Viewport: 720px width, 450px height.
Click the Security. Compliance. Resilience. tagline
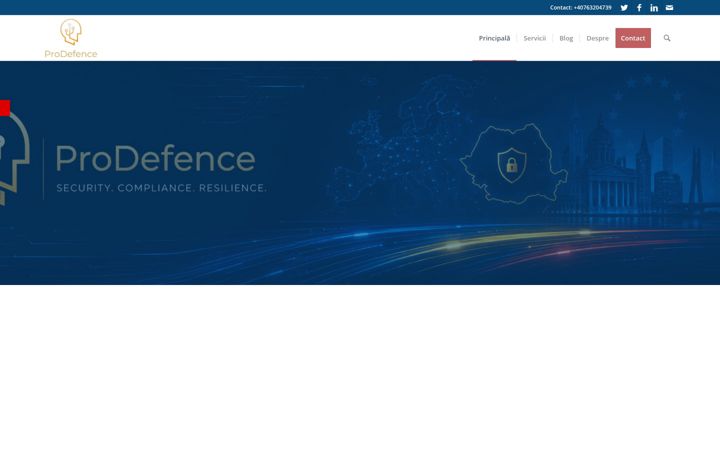point(161,188)
